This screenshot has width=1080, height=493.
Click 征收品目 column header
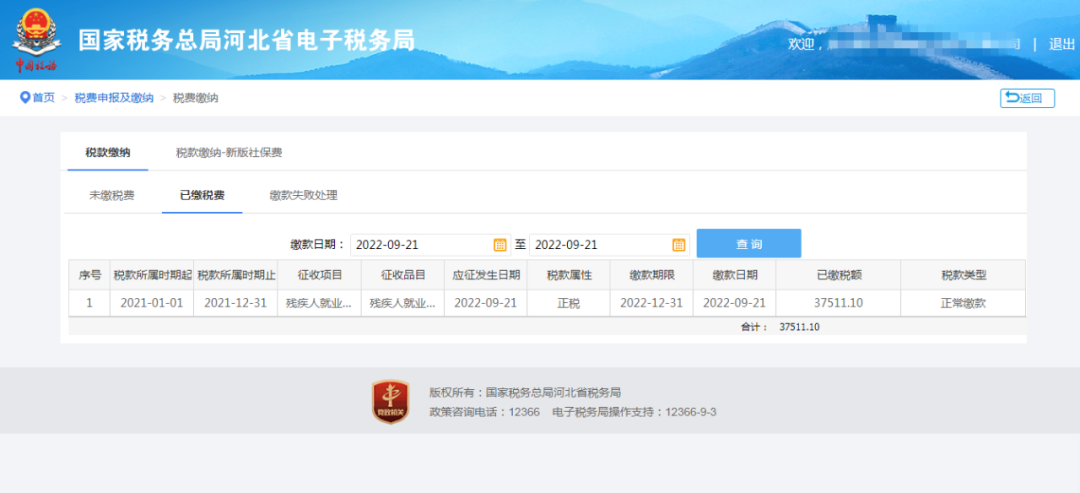click(x=403, y=275)
